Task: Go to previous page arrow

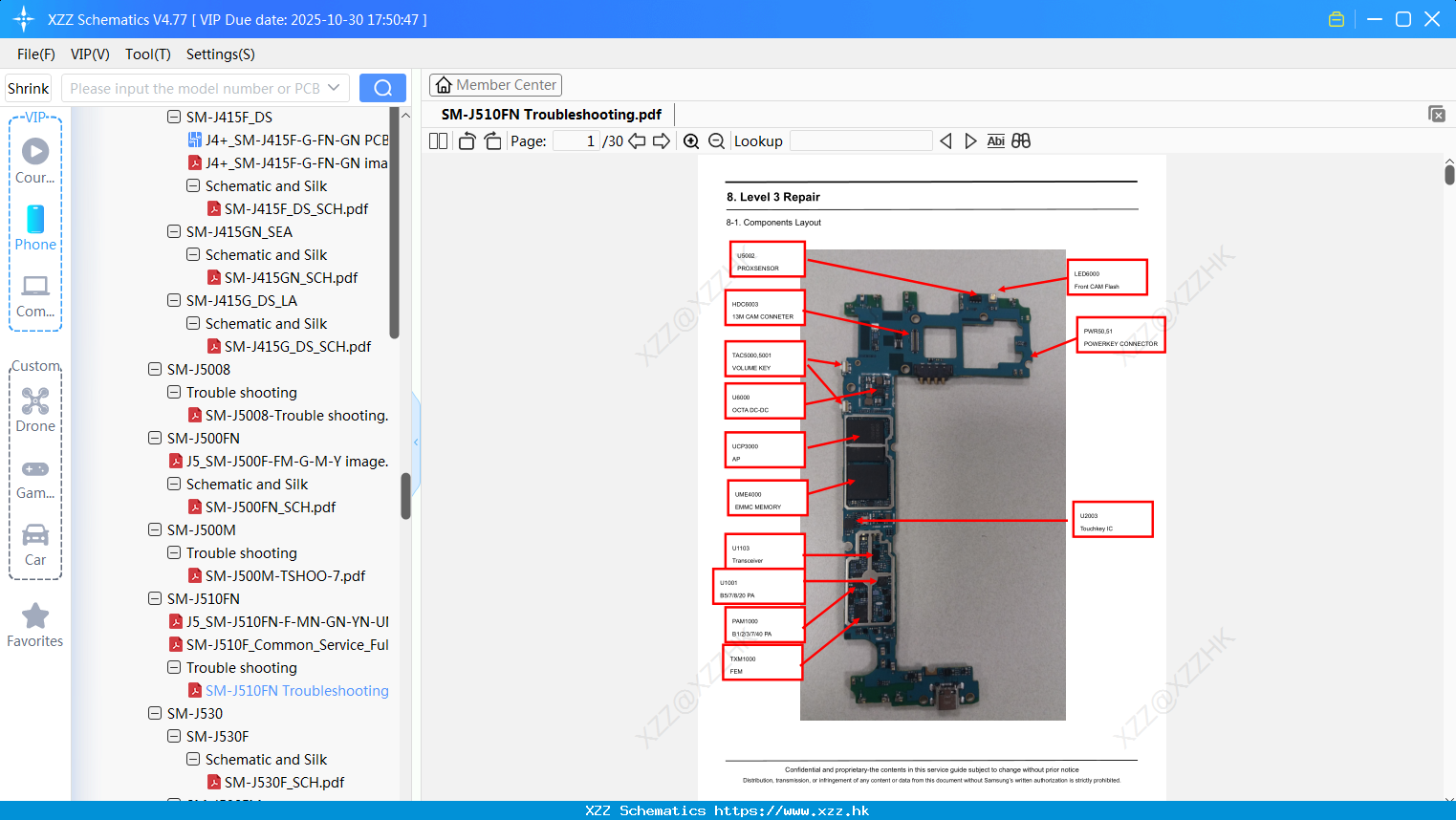Action: click(x=637, y=141)
